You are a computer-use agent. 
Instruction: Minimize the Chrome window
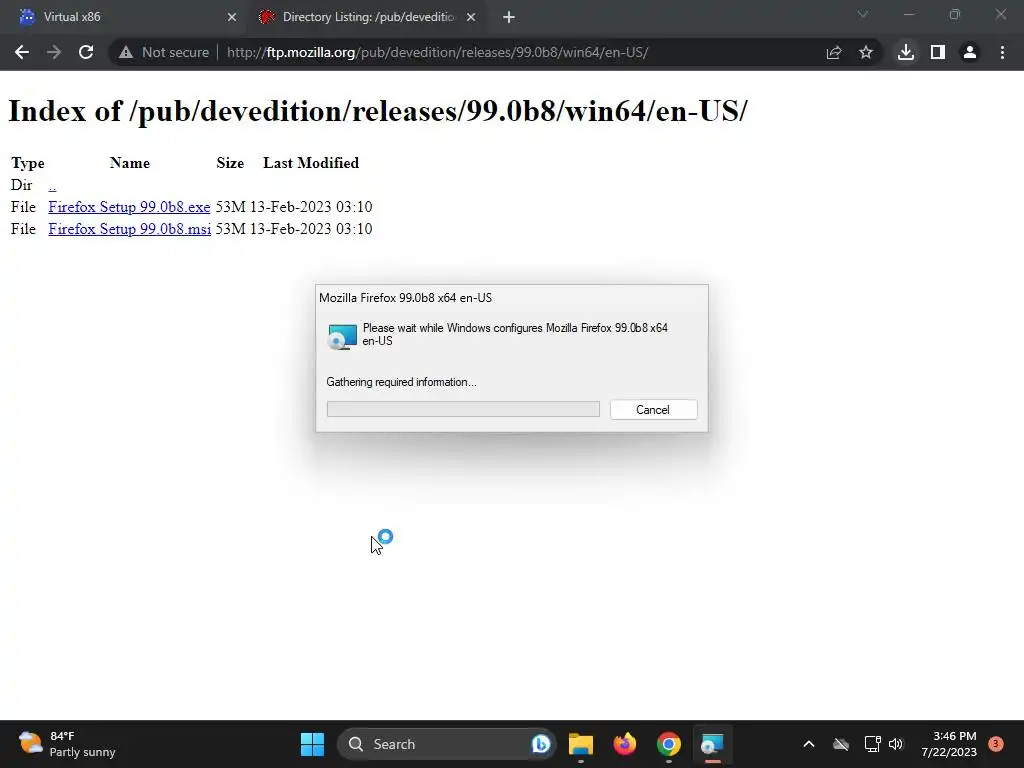tap(909, 14)
